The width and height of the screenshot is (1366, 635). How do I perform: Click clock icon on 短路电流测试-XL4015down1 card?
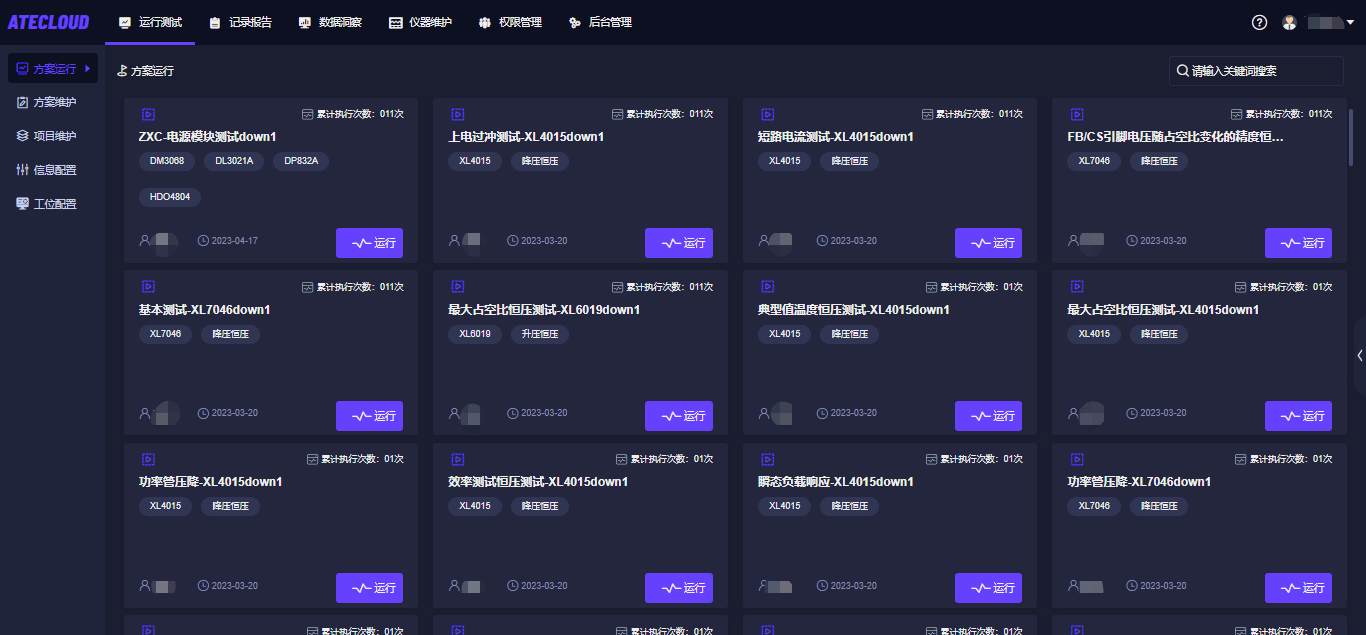822,241
